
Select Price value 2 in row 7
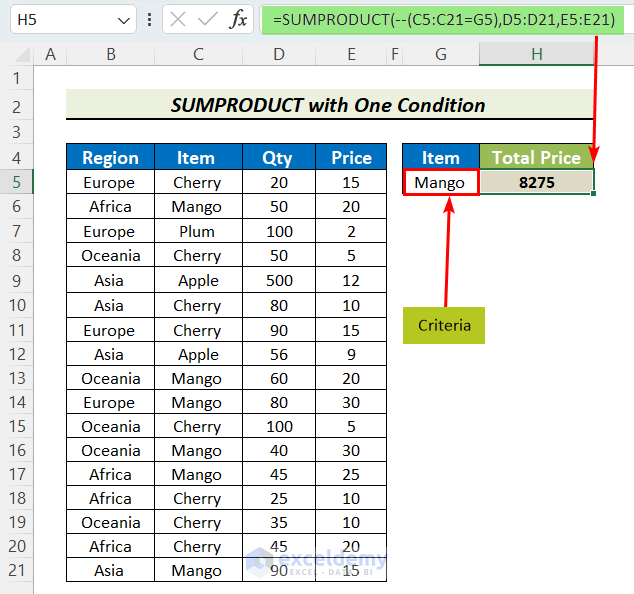351,231
